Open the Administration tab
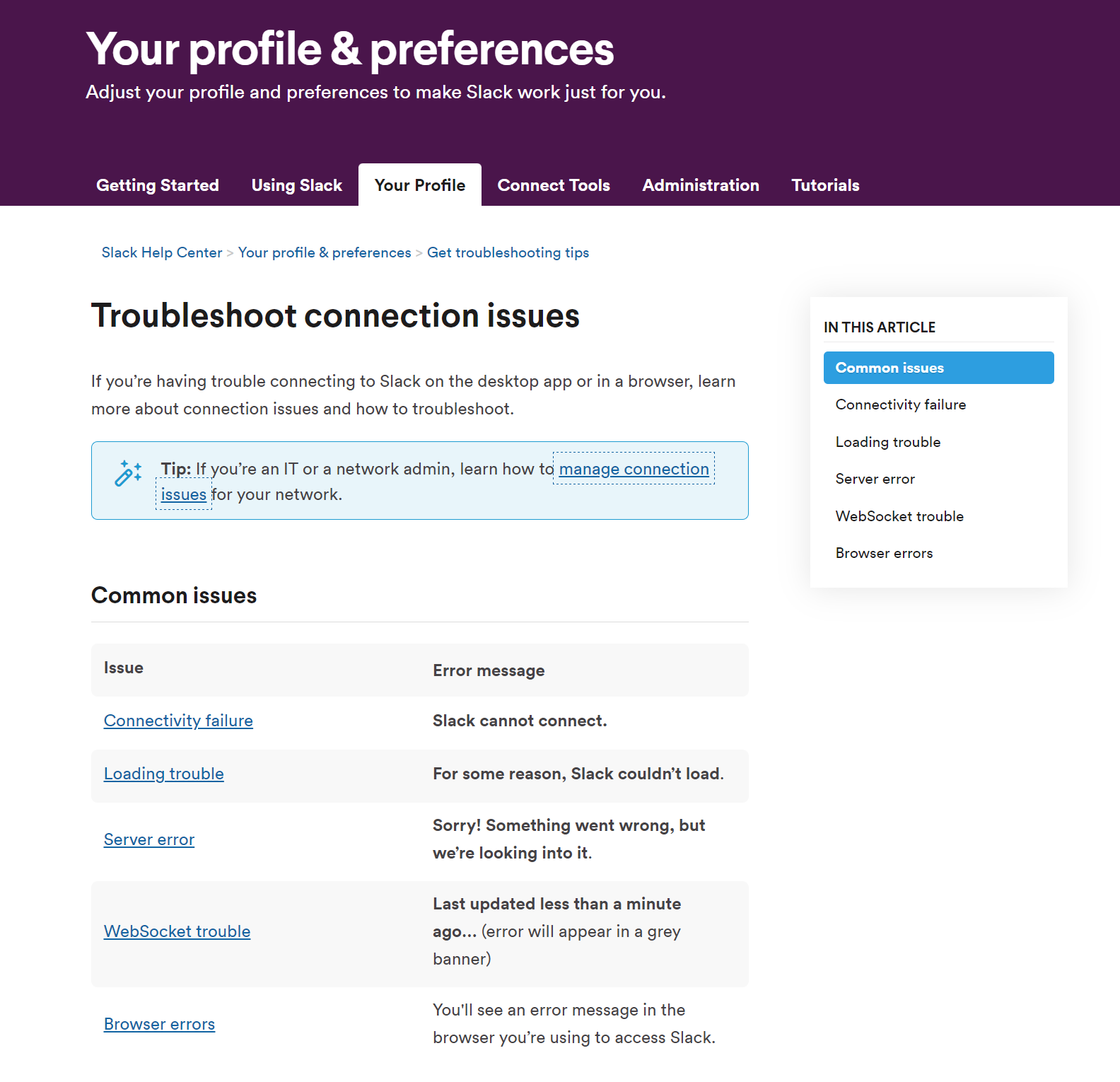Viewport: 1120px width, 1082px height. (700, 185)
